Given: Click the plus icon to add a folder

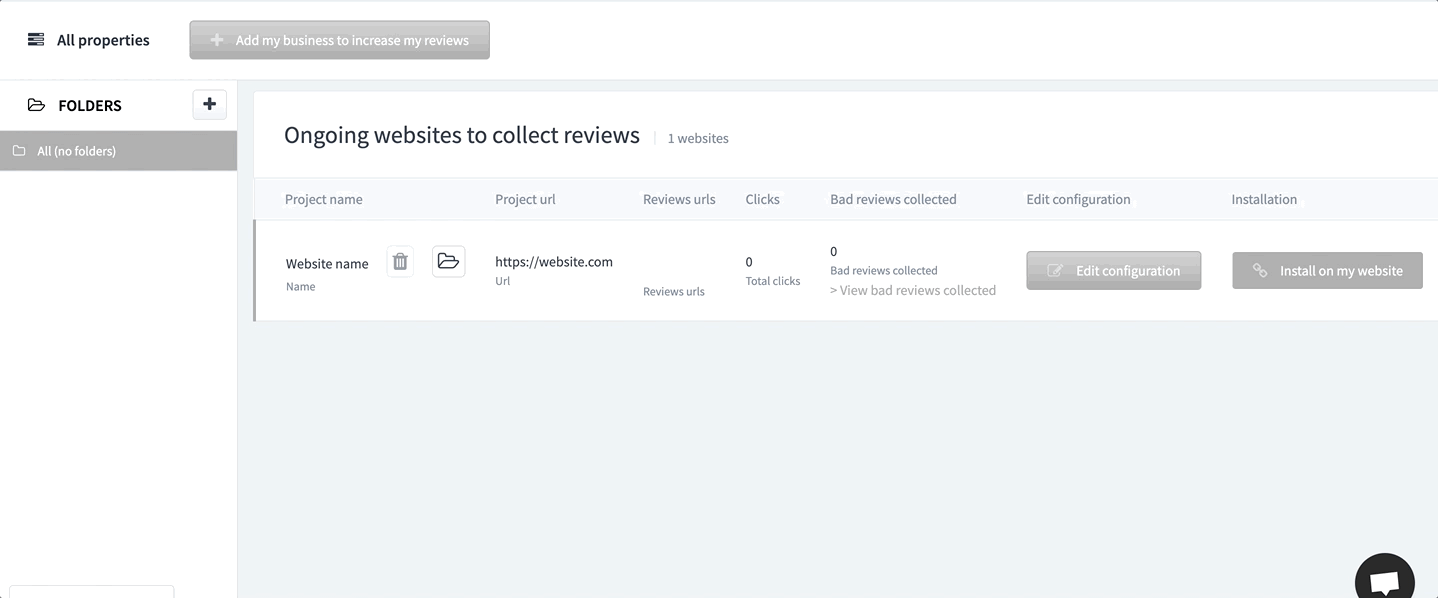Looking at the screenshot, I should click(x=209, y=104).
